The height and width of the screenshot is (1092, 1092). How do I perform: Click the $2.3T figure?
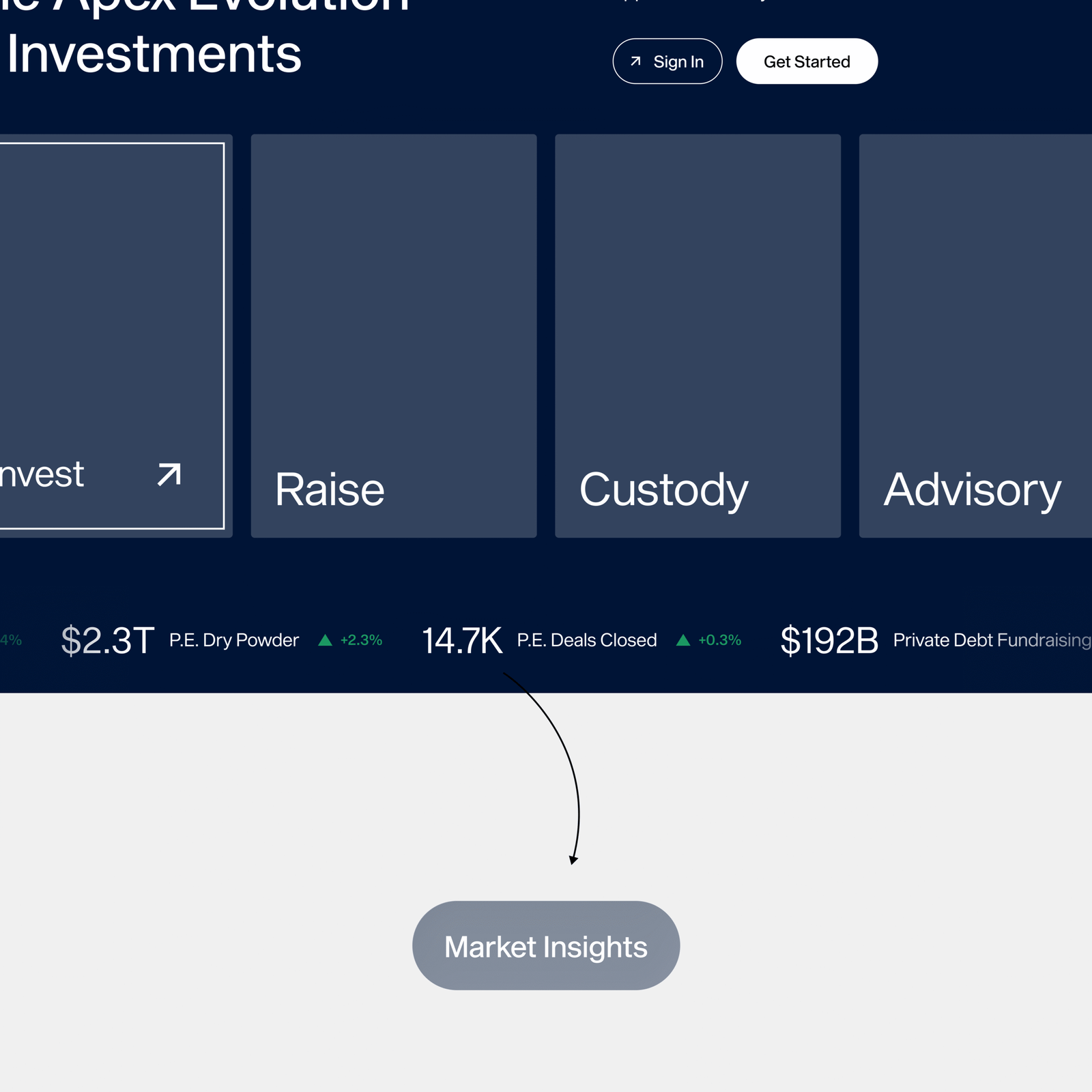pyautogui.click(x=108, y=641)
